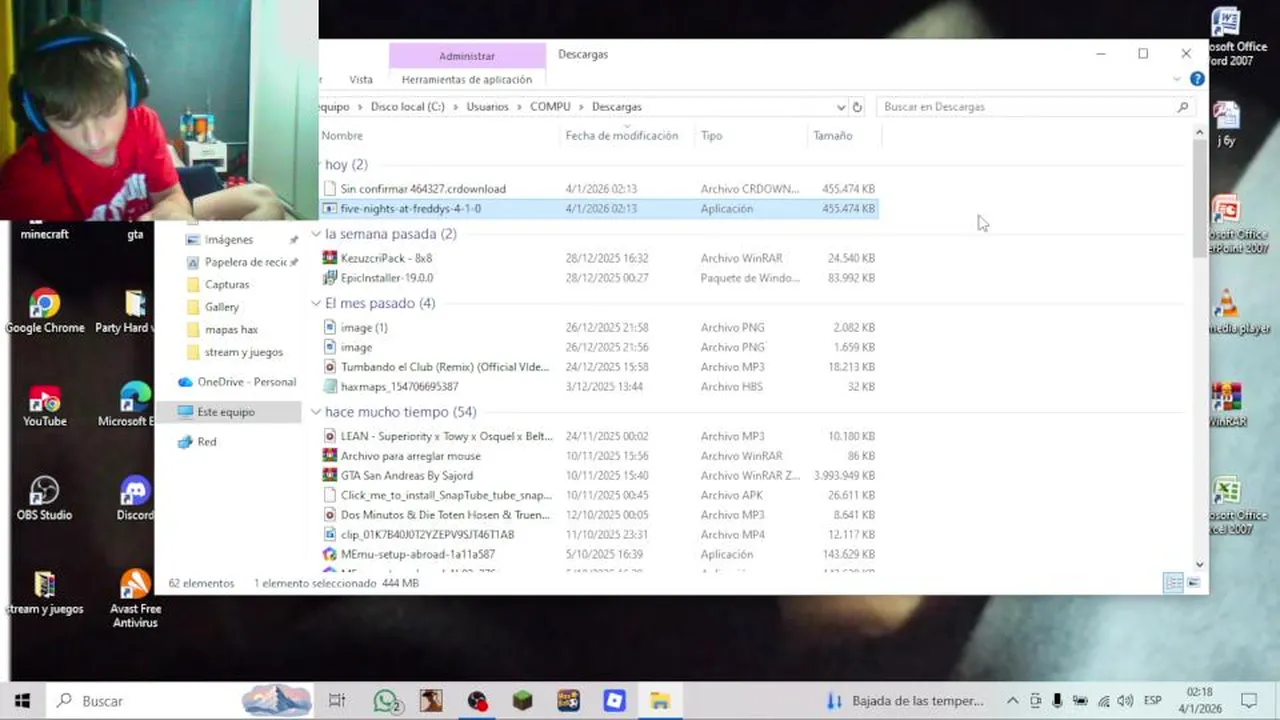The image size is (1280, 720).
Task: Open Herramientas de aplicación tab
Action: click(467, 79)
